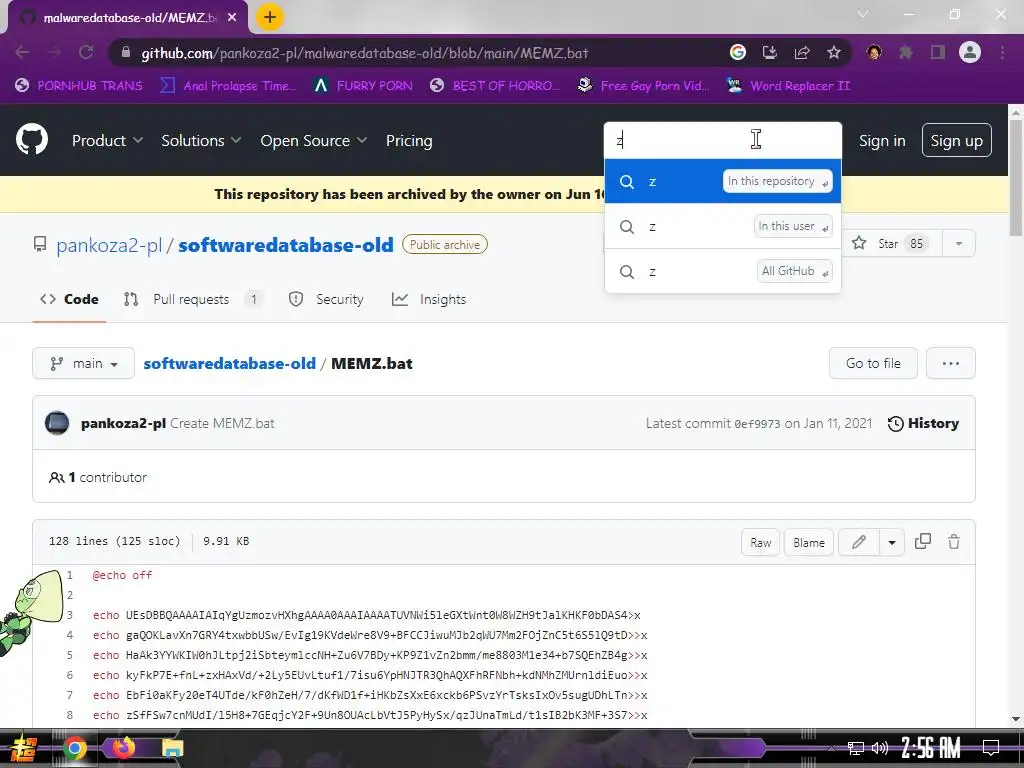The height and width of the screenshot is (768, 1024).
Task: Click the browser address bar URL
Action: click(x=365, y=53)
